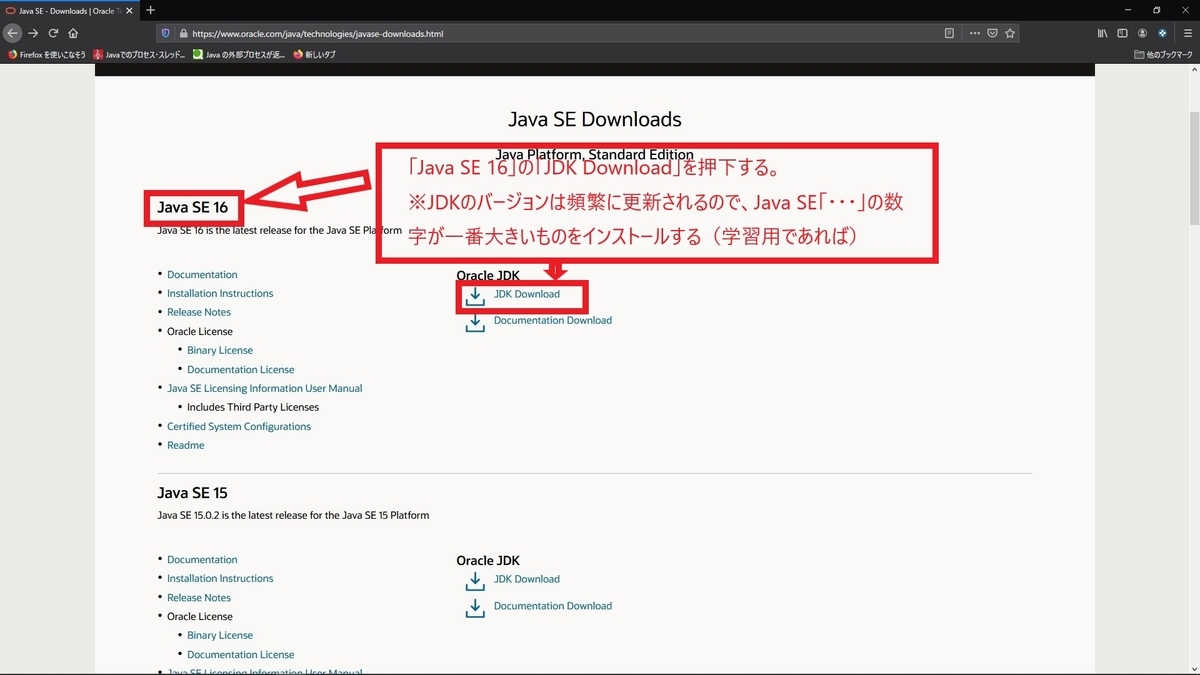Open a new tab with the plus button

[x=150, y=10]
